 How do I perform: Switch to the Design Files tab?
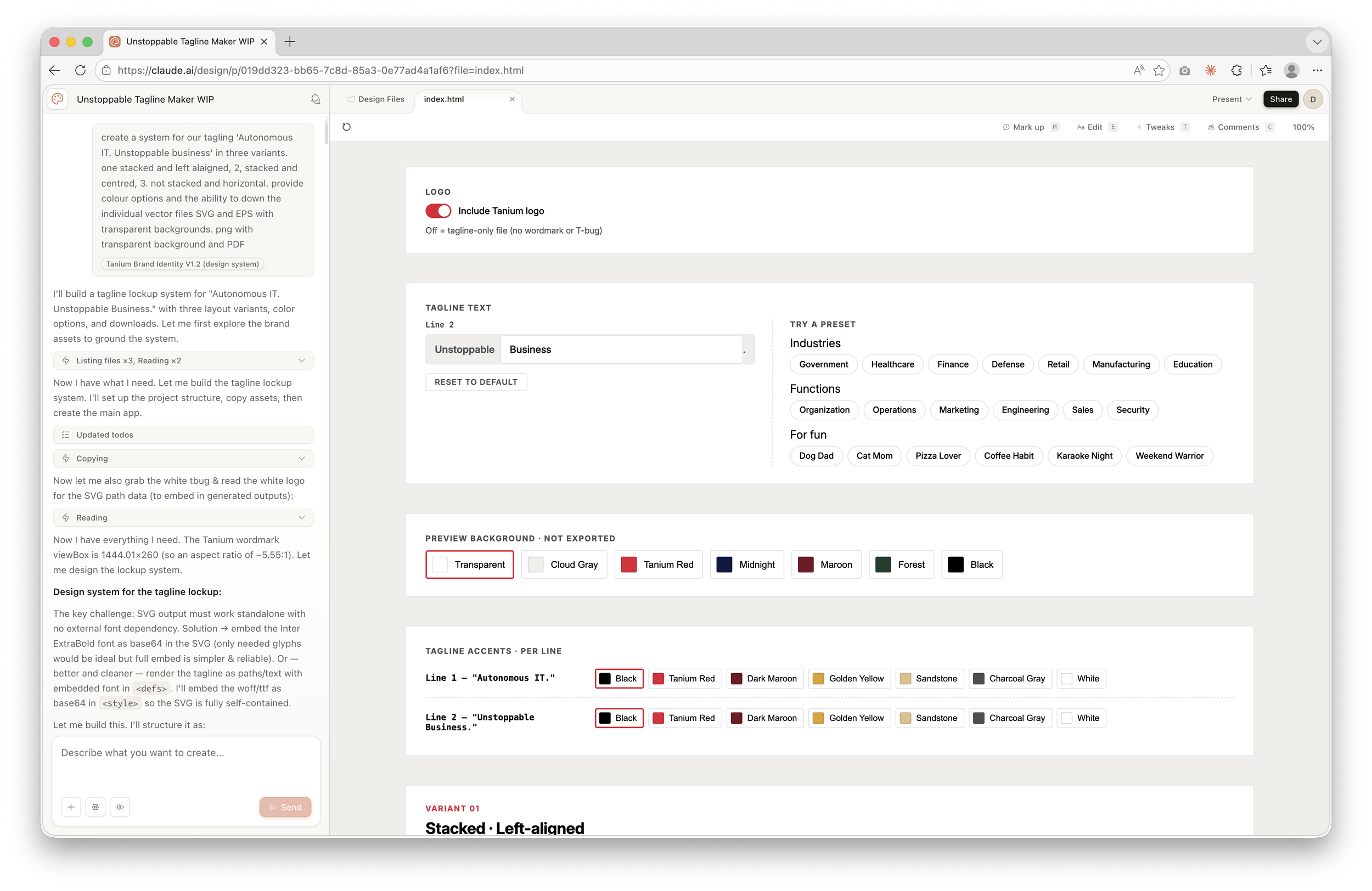tap(376, 99)
